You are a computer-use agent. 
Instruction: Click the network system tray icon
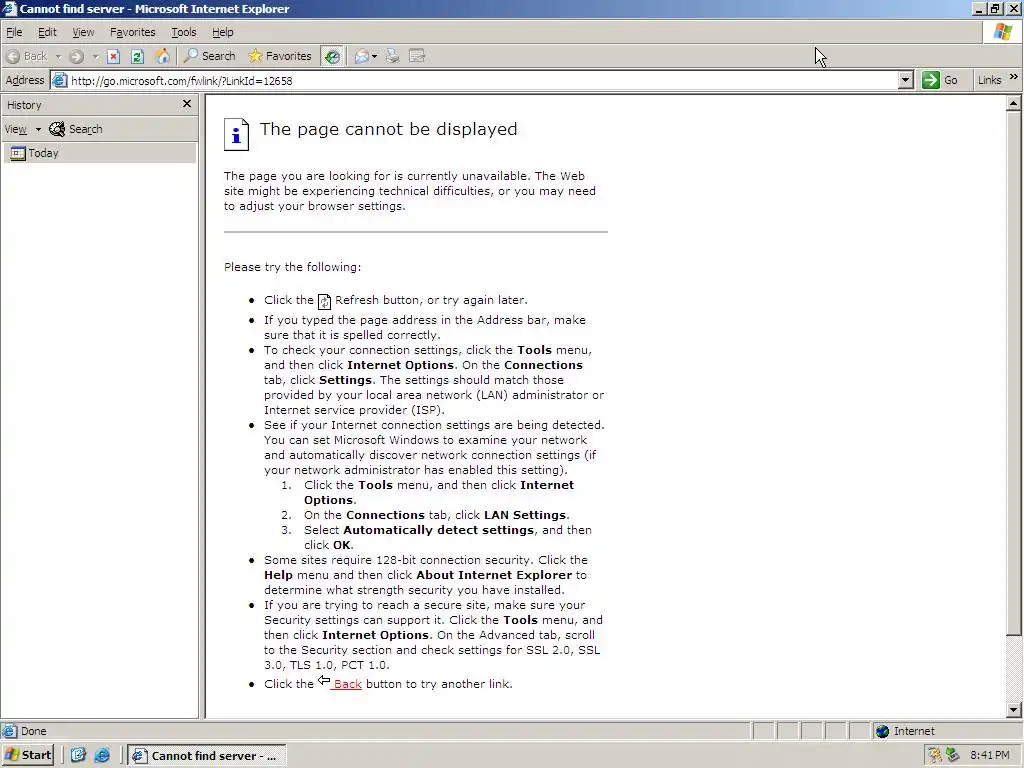tap(953, 755)
